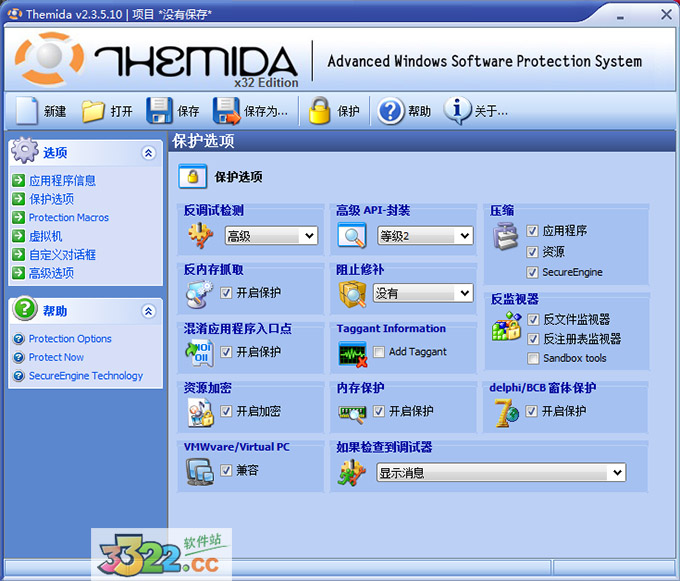Open Protection Options help link

tap(70, 339)
